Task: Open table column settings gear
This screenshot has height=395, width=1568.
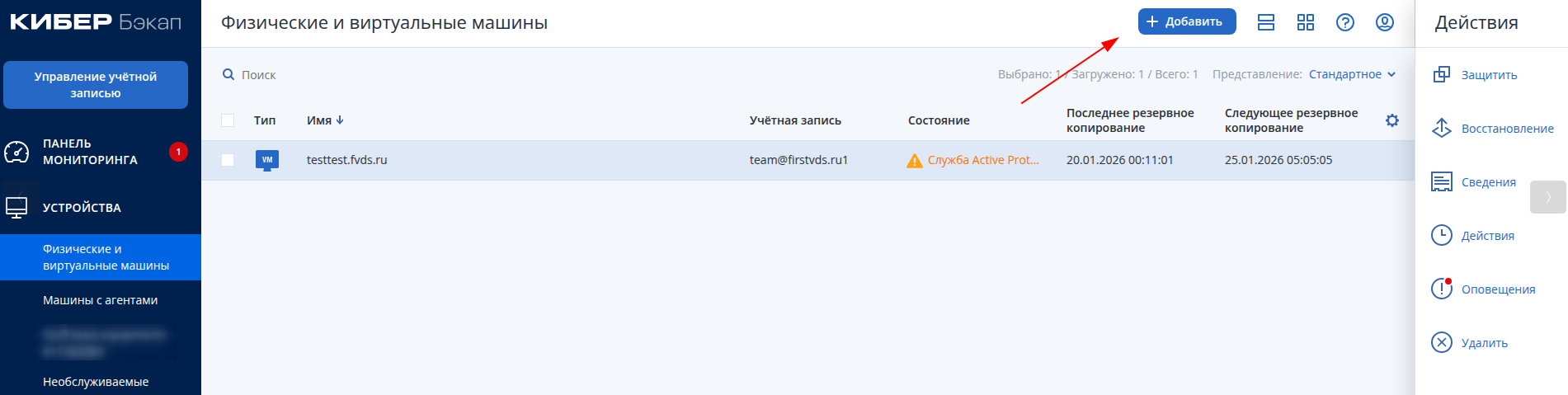Action: [x=1391, y=120]
